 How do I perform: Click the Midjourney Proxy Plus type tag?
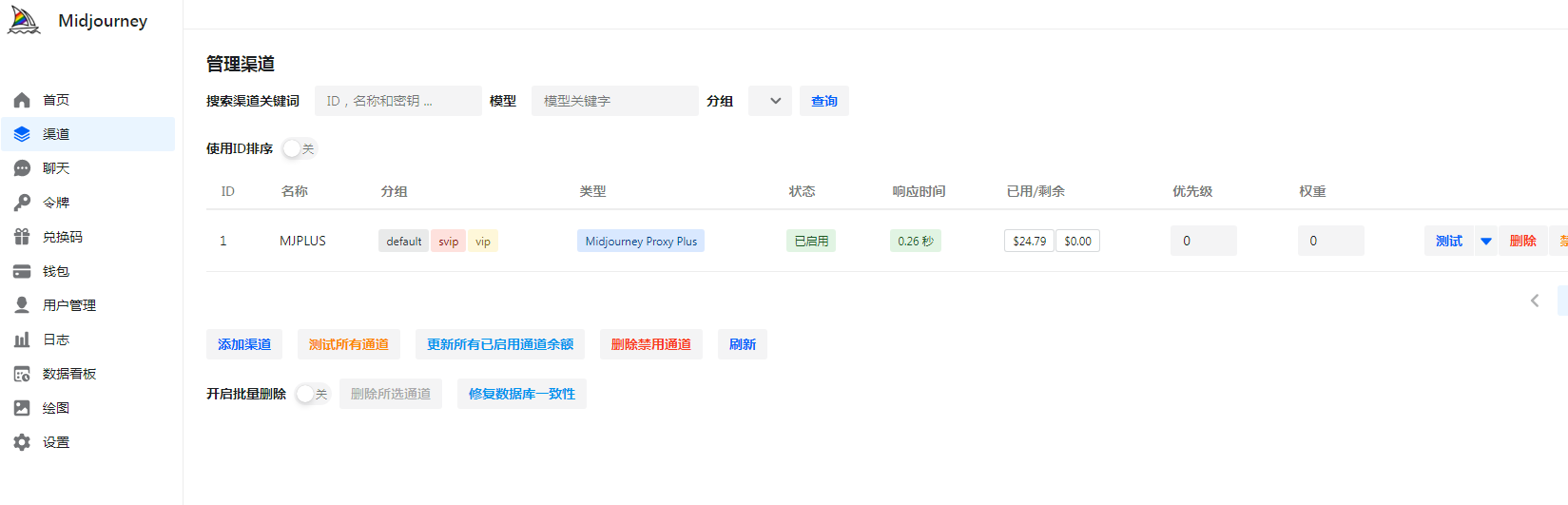pos(641,242)
